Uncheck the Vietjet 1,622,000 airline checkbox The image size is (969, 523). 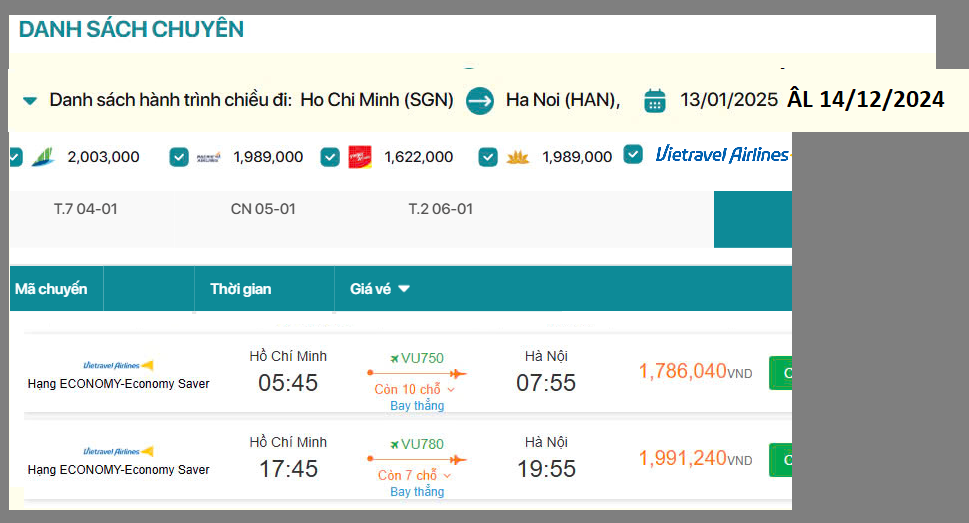click(330, 157)
